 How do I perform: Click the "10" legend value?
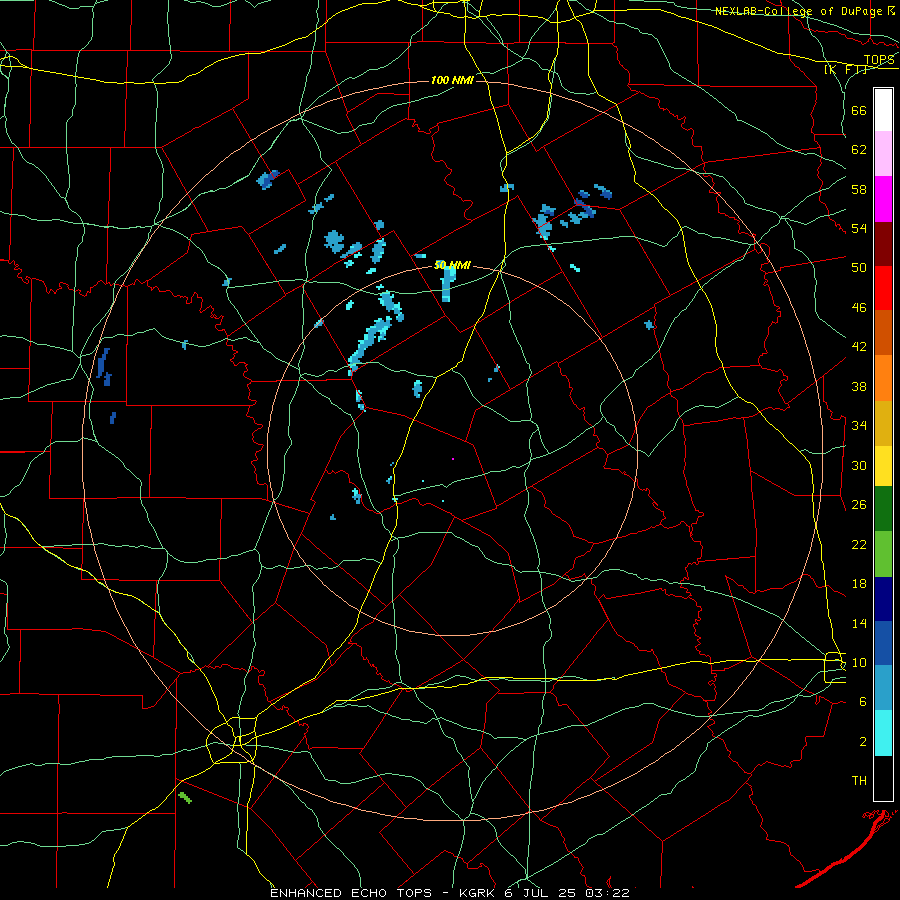(859, 662)
